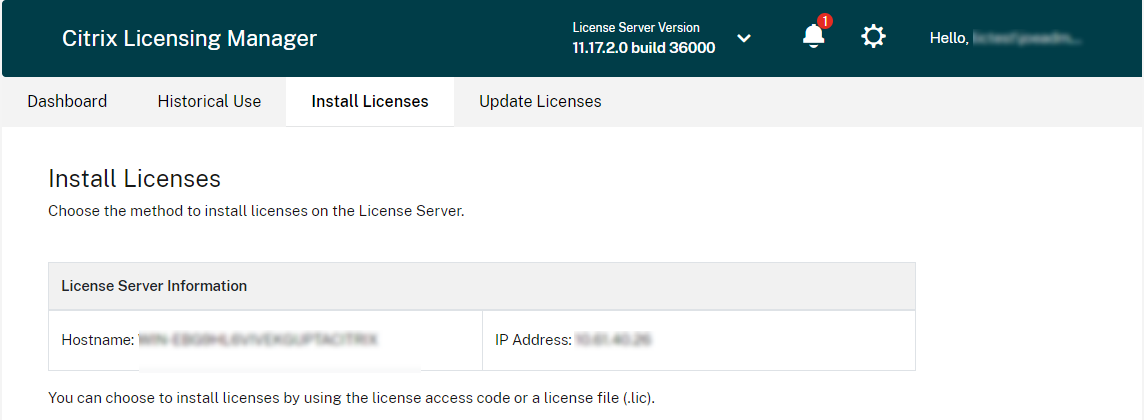Go to the Update Licenses tab

pyautogui.click(x=540, y=101)
